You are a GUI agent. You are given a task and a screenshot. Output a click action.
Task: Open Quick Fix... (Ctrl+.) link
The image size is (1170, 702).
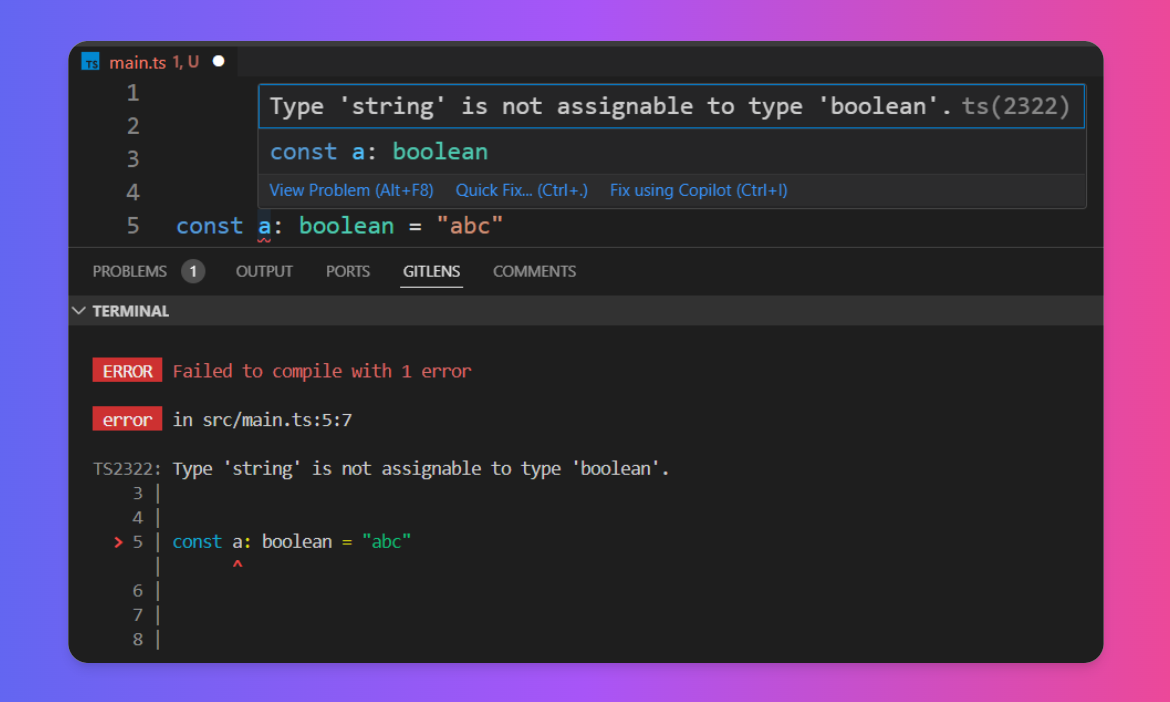522,190
